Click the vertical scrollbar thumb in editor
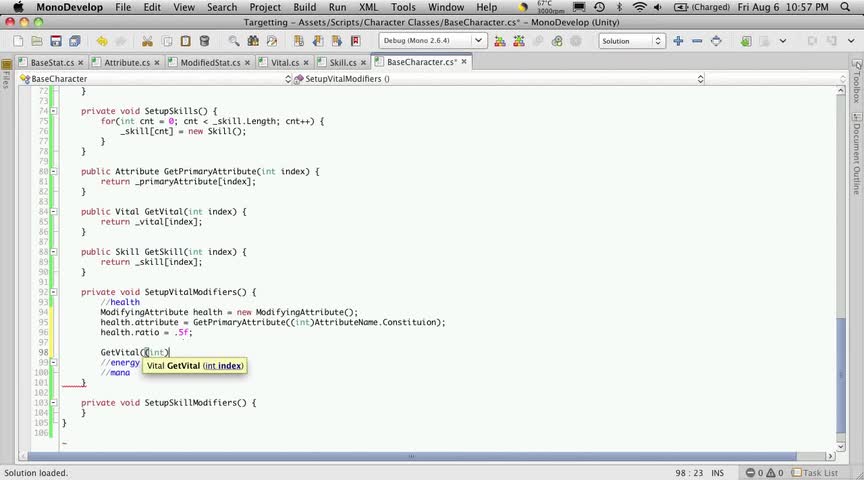864x480 pixels. [x=840, y=375]
